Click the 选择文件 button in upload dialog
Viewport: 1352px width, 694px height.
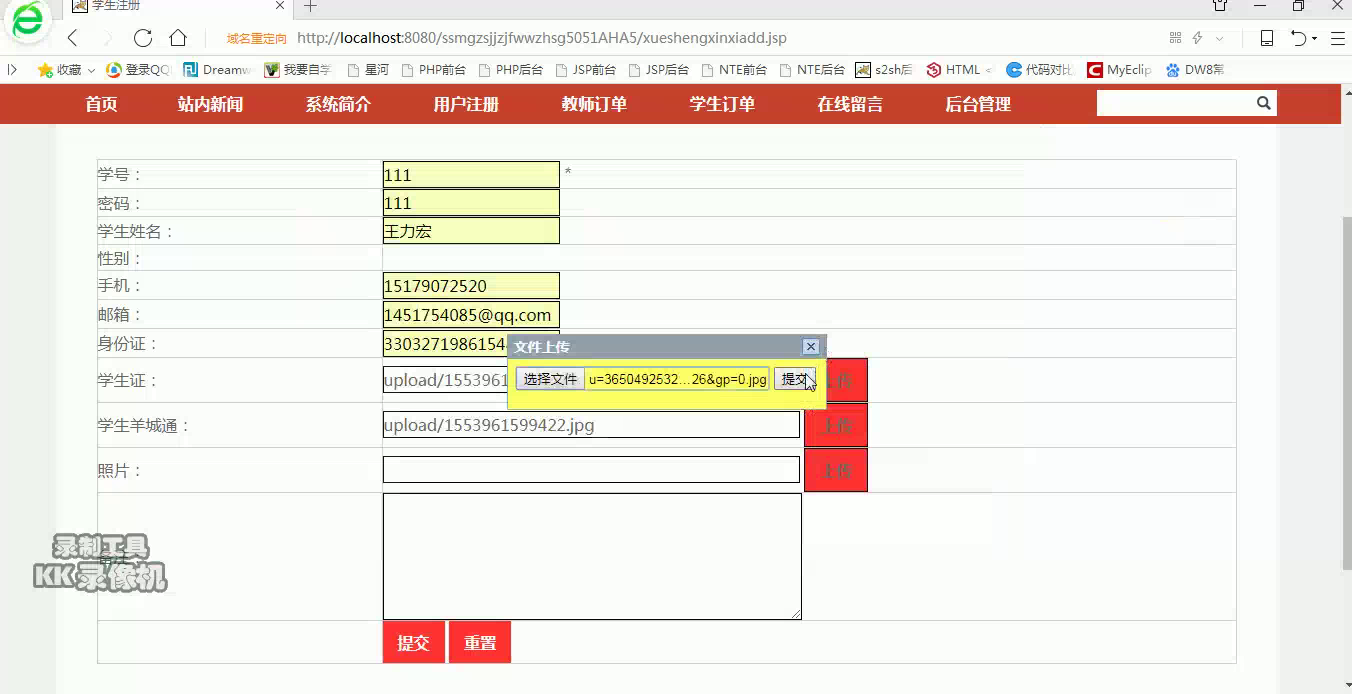[551, 379]
